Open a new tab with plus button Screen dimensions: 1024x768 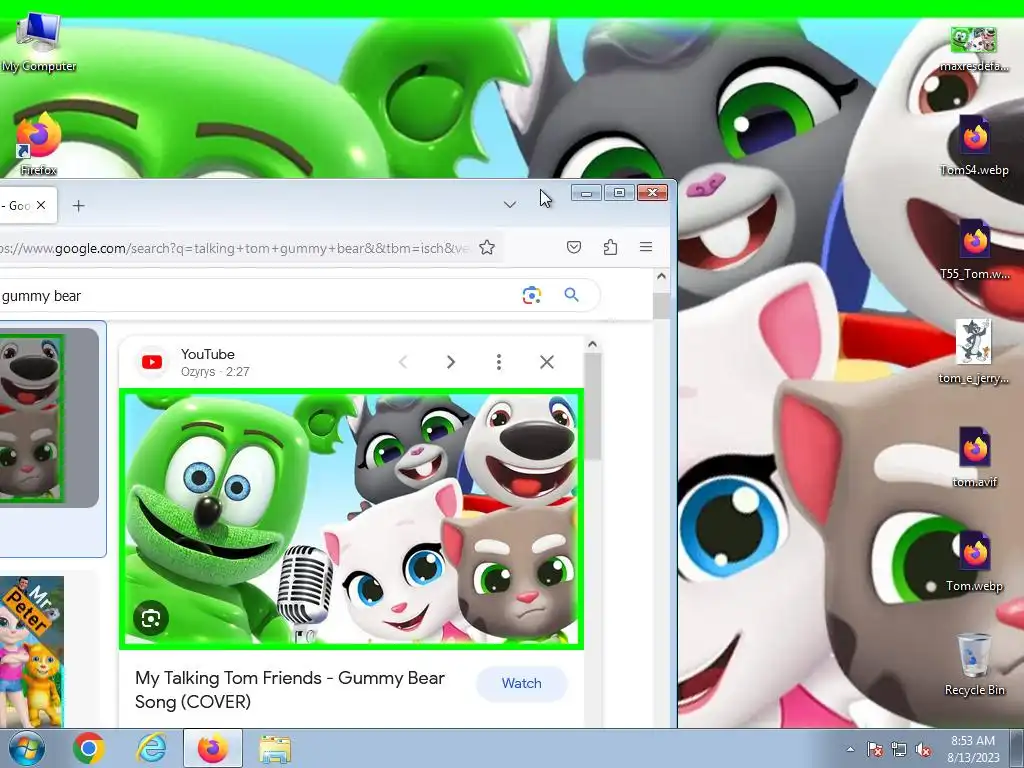78,206
